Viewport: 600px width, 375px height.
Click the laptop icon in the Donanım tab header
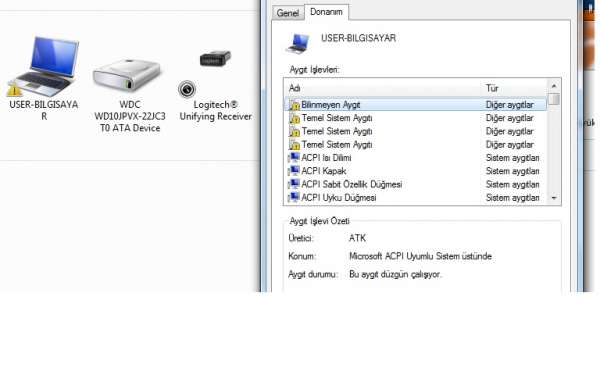click(x=298, y=43)
